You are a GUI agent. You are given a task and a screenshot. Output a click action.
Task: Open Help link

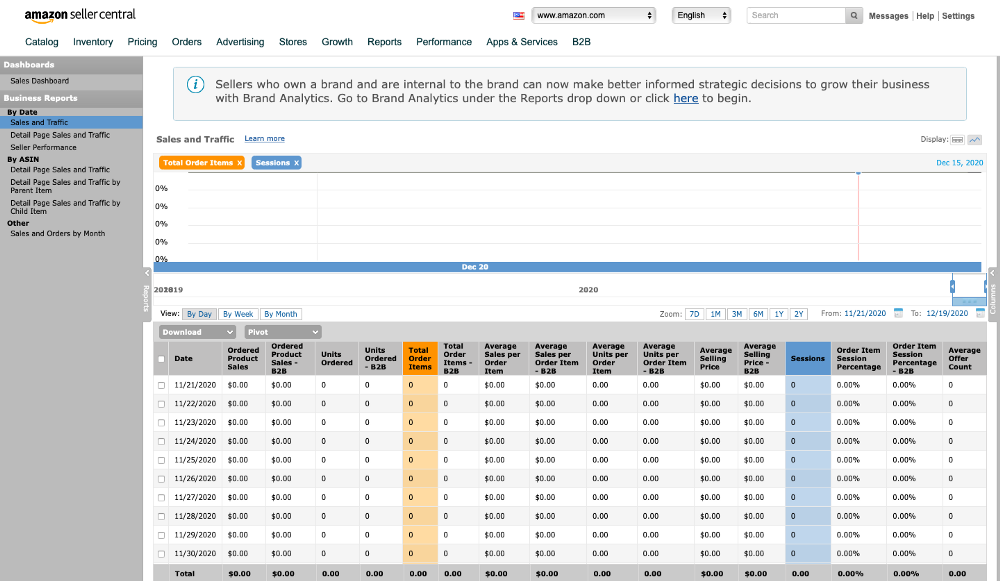[925, 16]
